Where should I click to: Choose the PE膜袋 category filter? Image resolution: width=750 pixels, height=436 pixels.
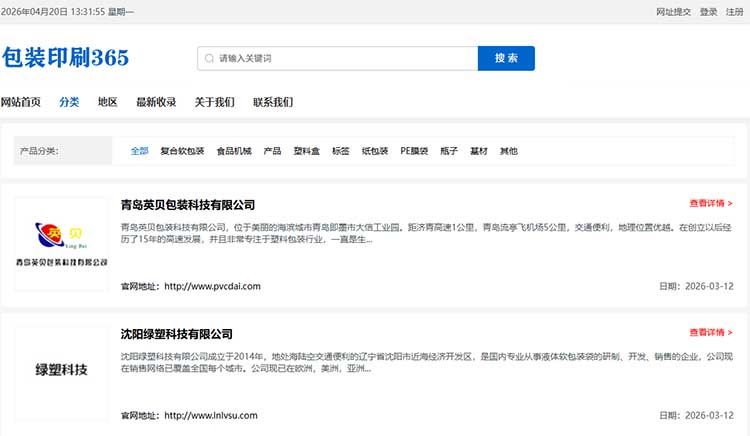tap(414, 152)
